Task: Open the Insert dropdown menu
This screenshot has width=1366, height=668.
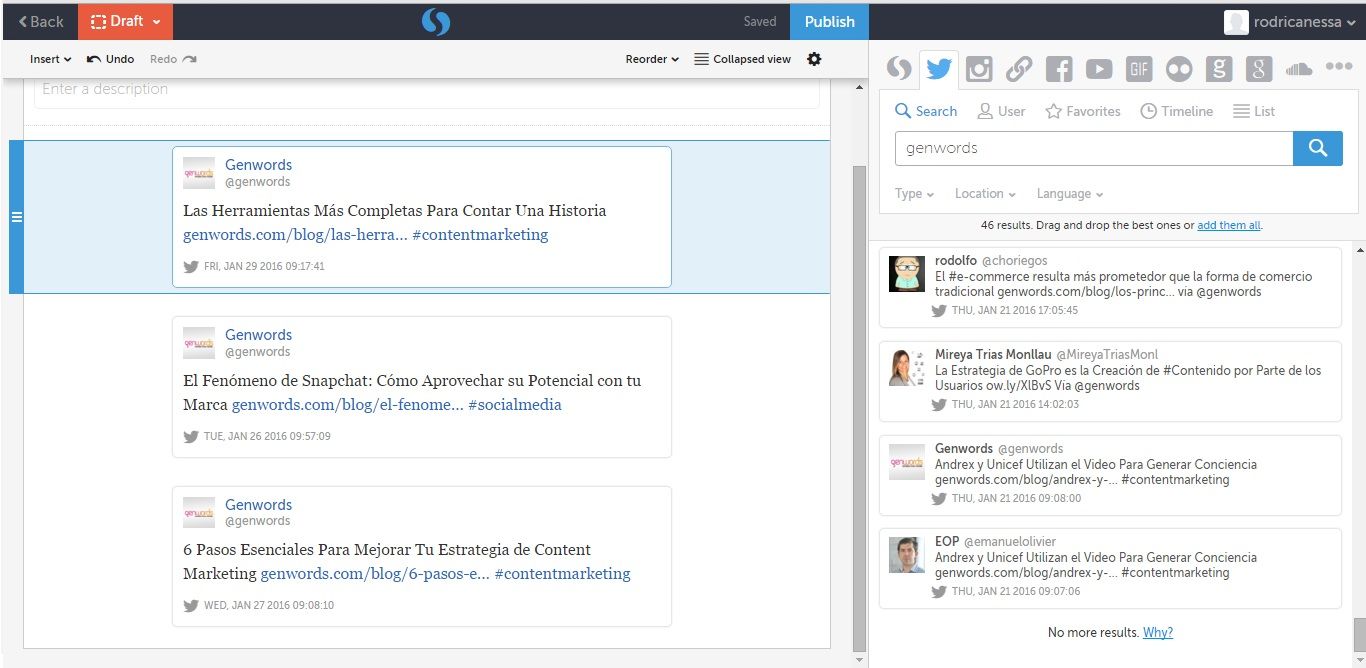Action: click(50, 59)
